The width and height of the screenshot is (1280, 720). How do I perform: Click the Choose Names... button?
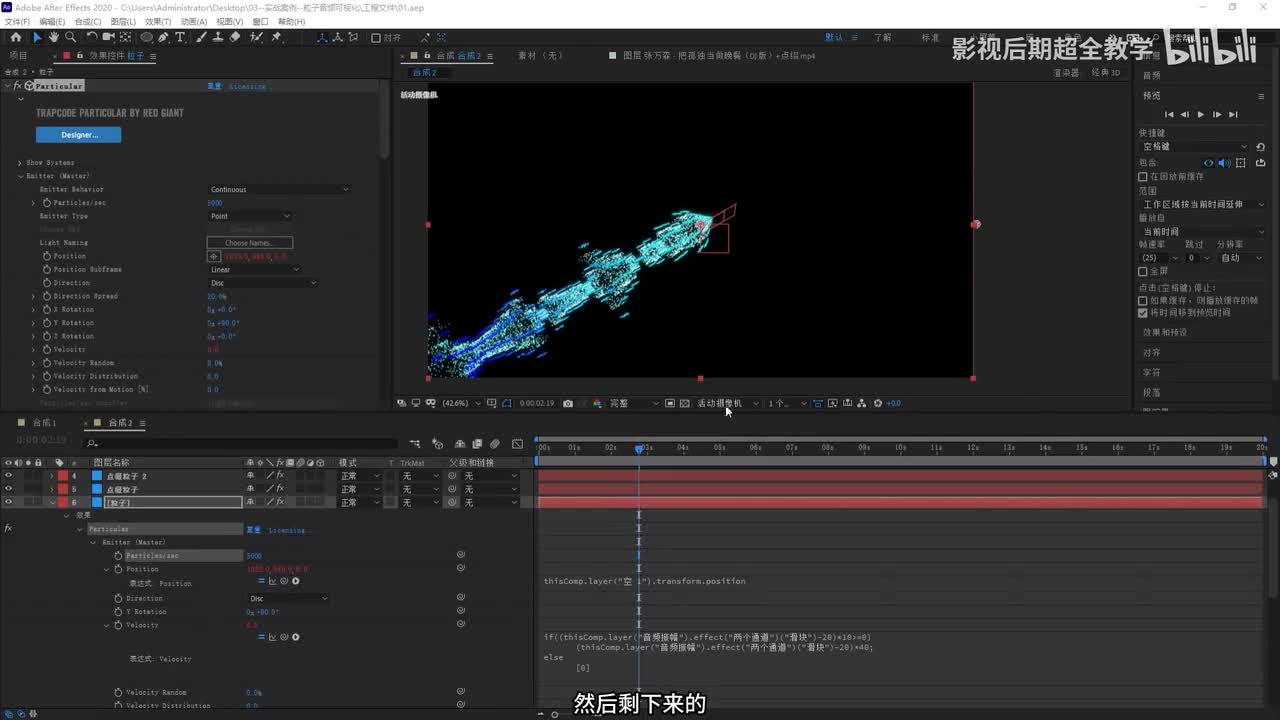pos(249,243)
